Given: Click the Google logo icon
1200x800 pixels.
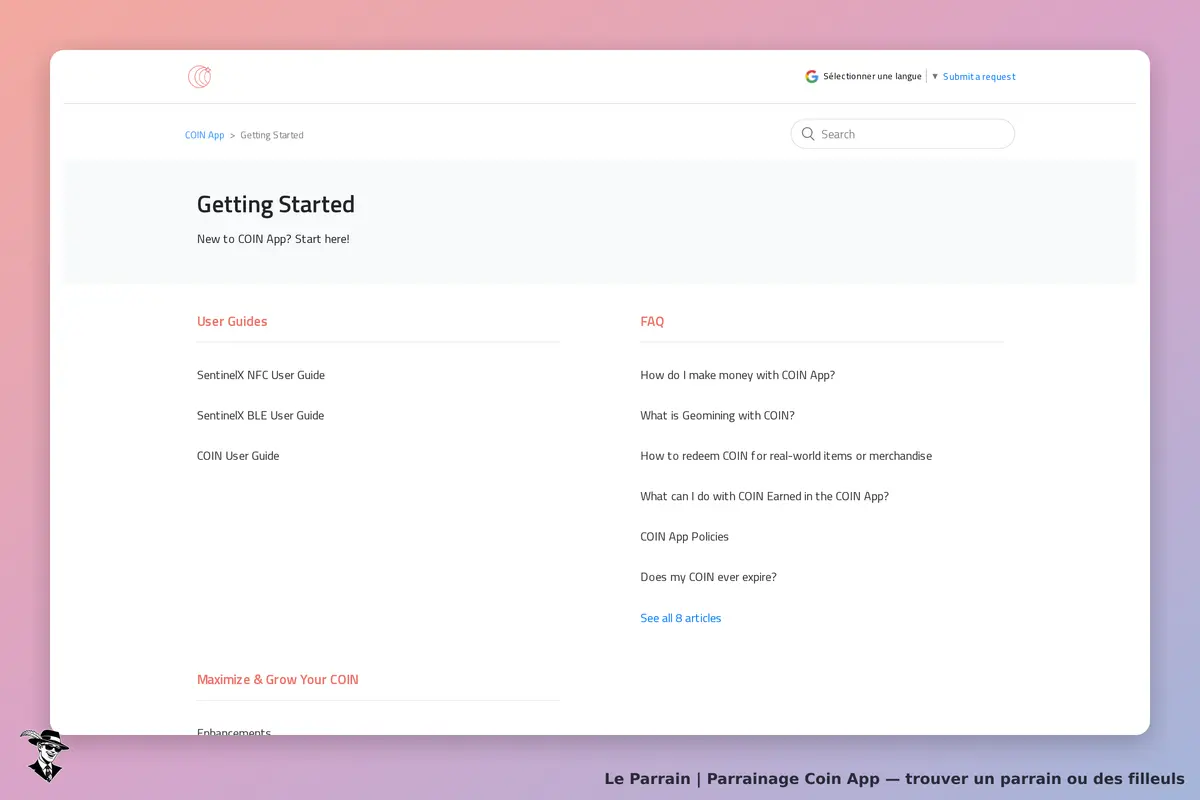Looking at the screenshot, I should click(x=812, y=76).
